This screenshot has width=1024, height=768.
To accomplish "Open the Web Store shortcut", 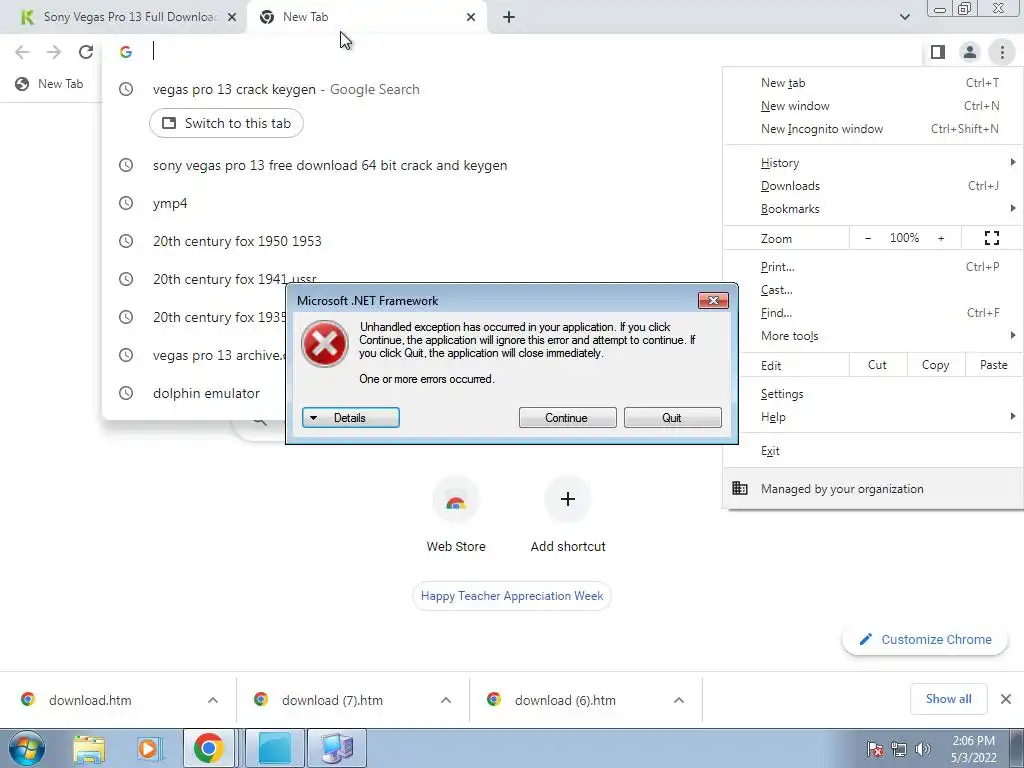I will [456, 516].
